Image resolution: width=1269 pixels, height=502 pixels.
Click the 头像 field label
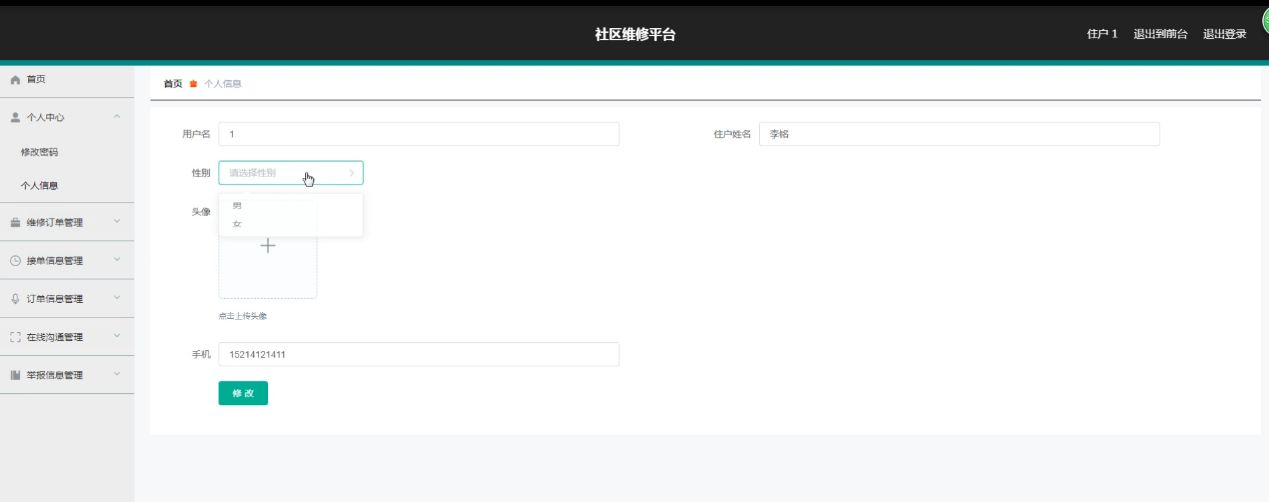tap(201, 211)
